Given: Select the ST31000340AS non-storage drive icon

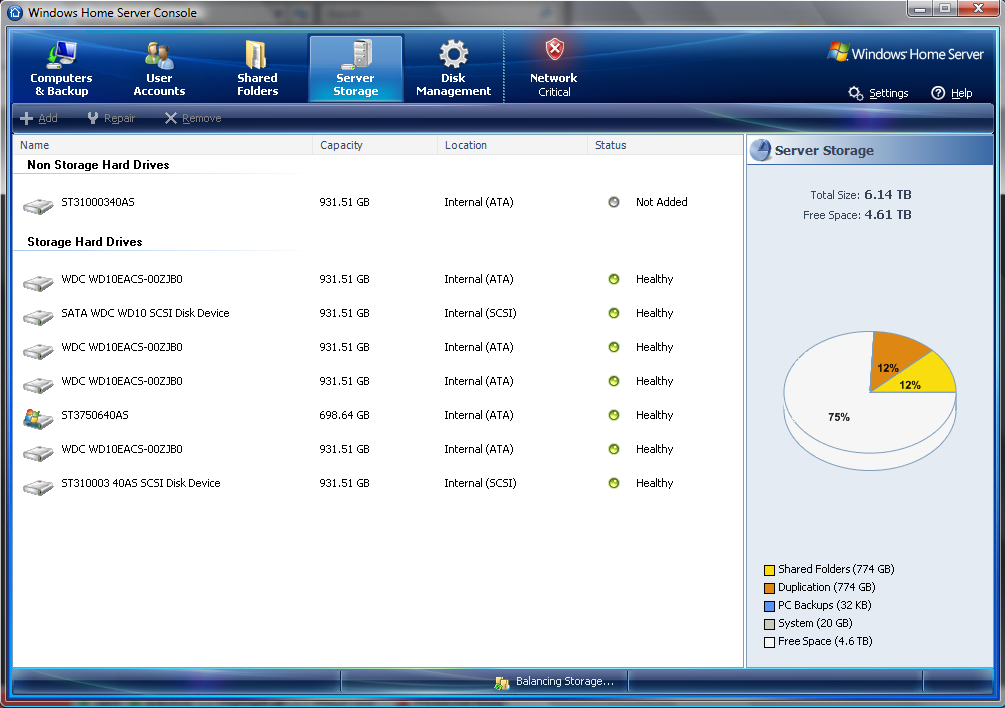Looking at the screenshot, I should tap(38, 204).
